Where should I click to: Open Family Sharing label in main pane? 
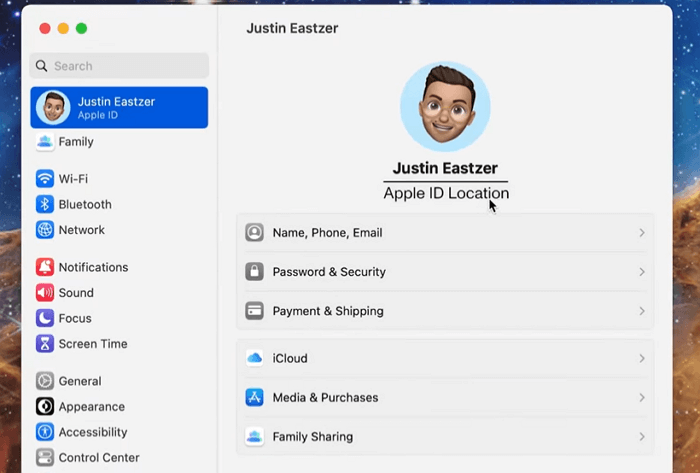pos(312,436)
